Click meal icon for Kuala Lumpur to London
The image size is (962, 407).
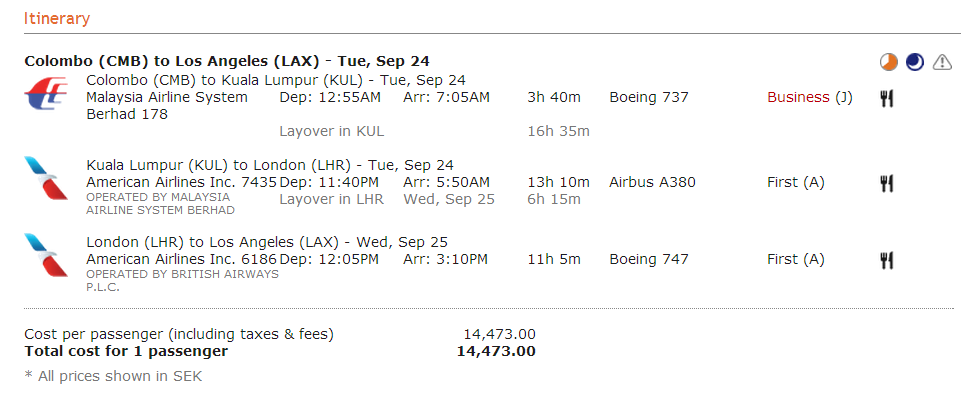pyautogui.click(x=886, y=183)
